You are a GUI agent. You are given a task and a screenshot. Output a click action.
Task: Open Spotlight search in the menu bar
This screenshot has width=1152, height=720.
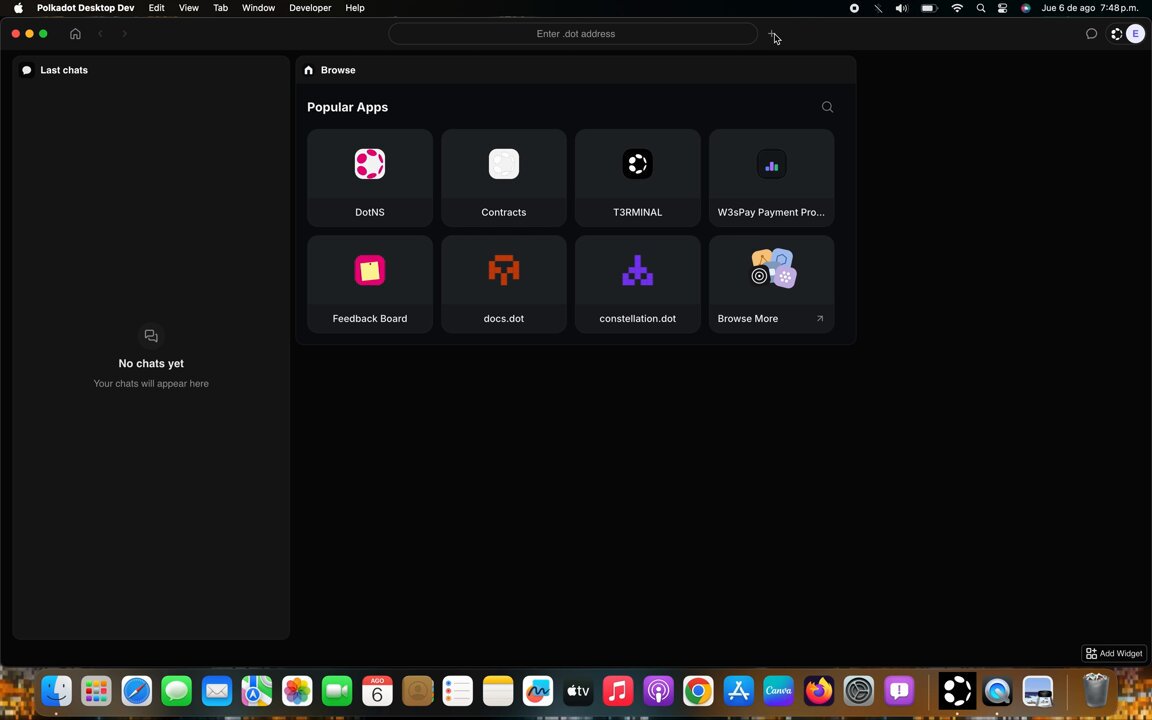[x=981, y=8]
